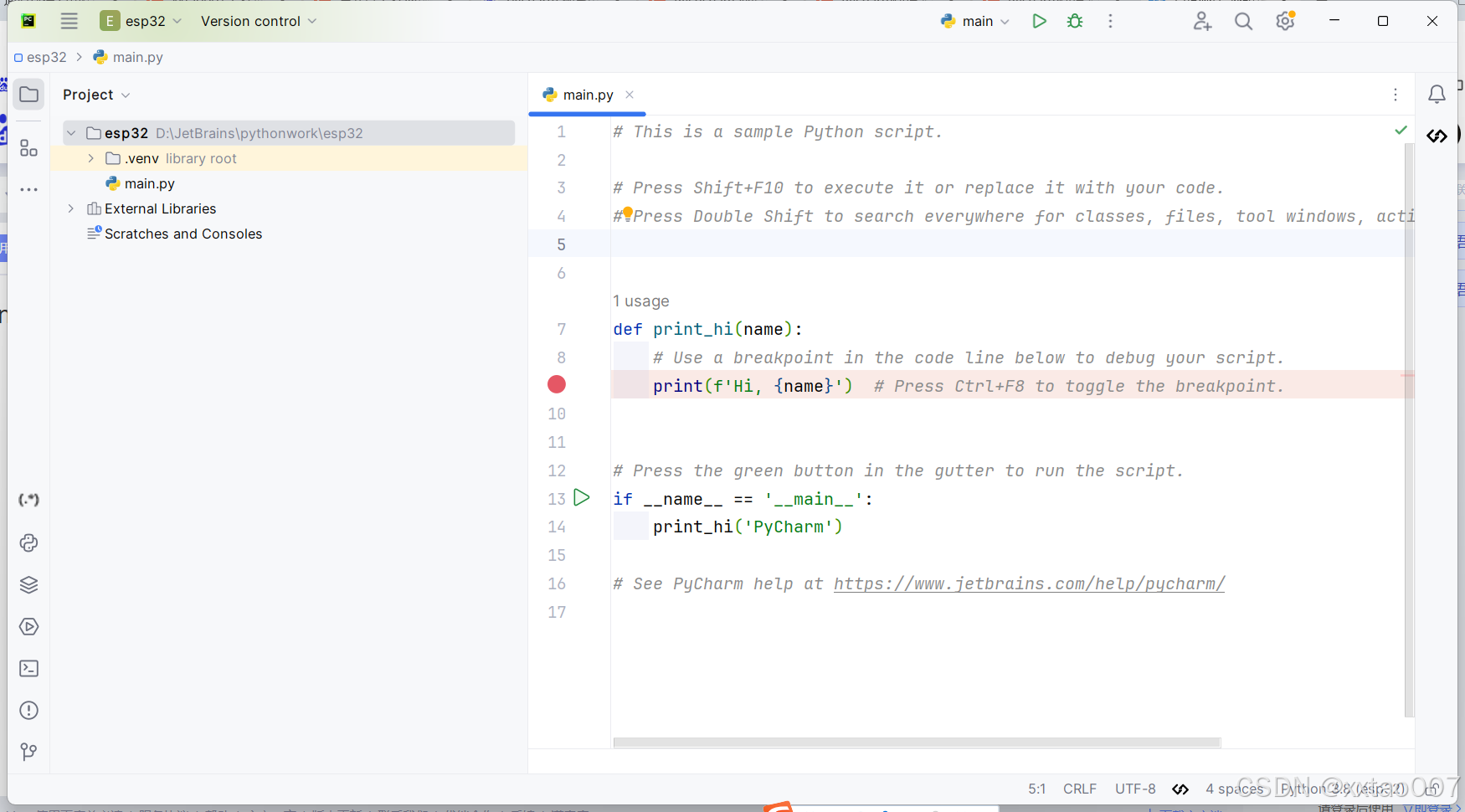
Task: Change line ending via CRLF in status bar
Action: (x=1080, y=789)
